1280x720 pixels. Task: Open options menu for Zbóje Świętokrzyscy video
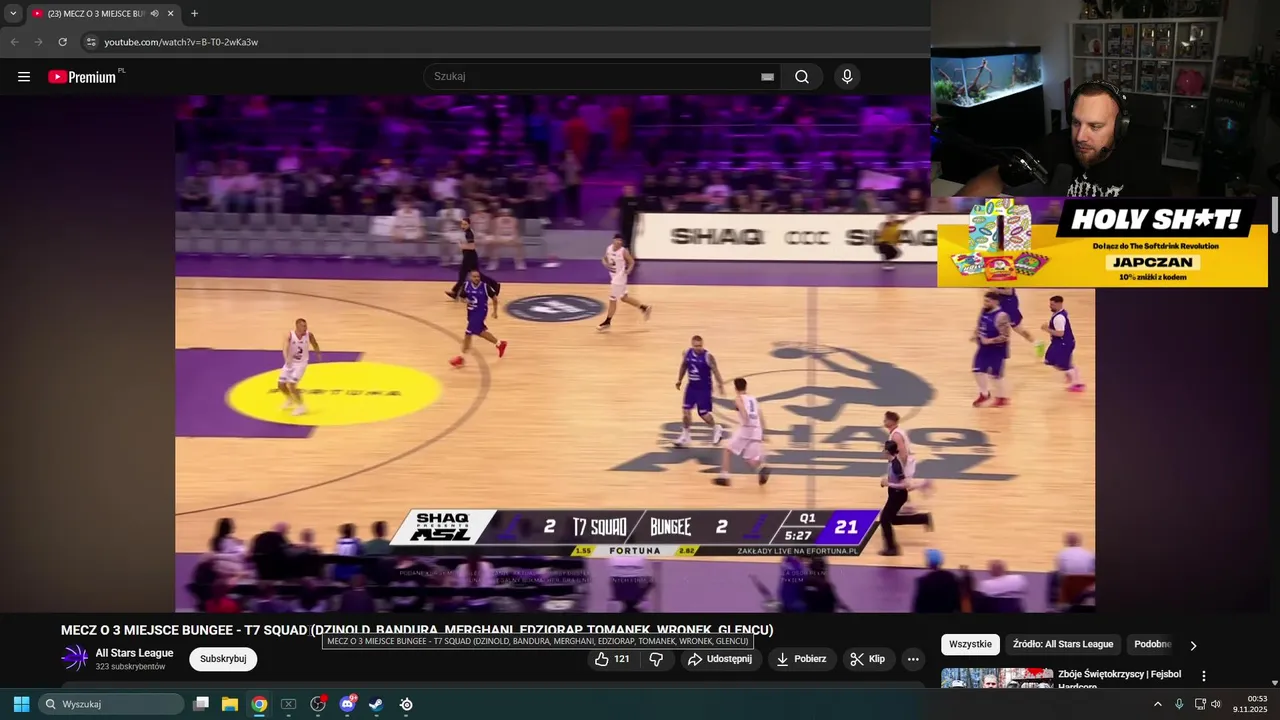tap(1204, 676)
